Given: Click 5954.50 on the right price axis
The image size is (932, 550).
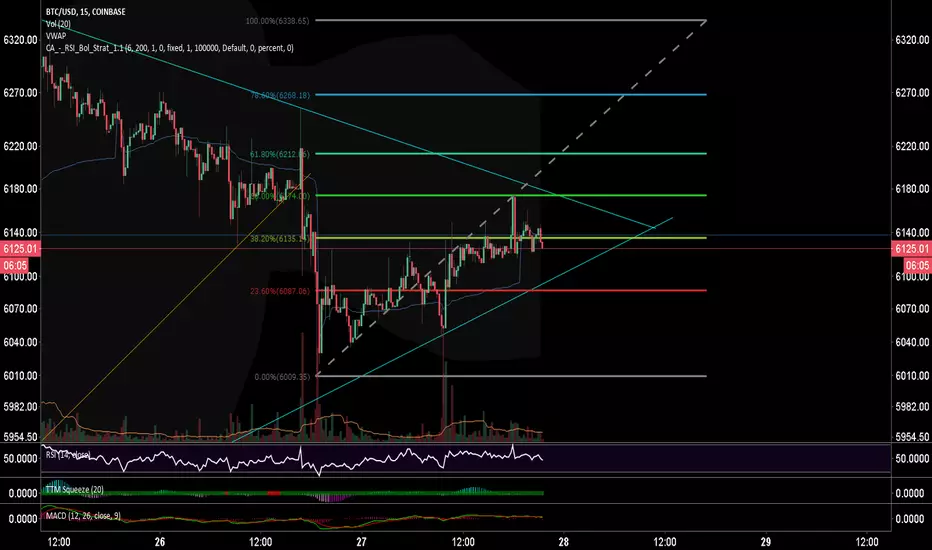Looking at the screenshot, I should point(912,437).
